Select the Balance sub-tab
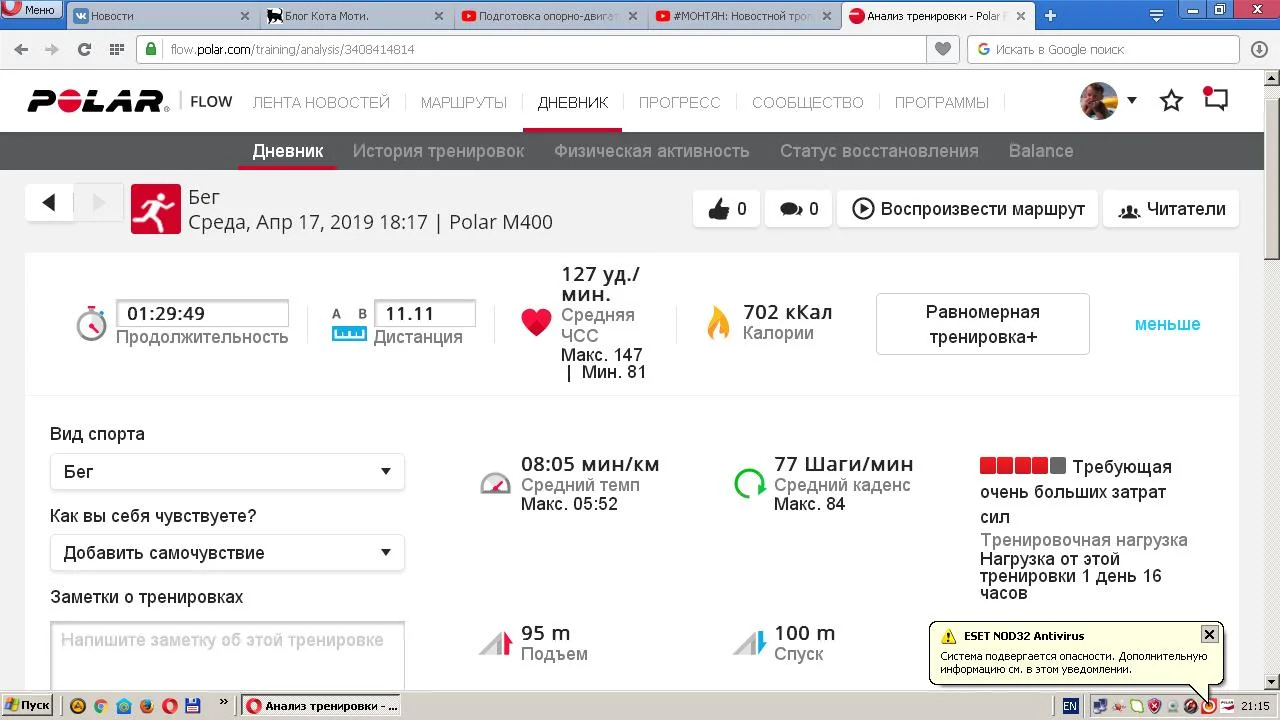This screenshot has width=1280, height=720. [1041, 151]
